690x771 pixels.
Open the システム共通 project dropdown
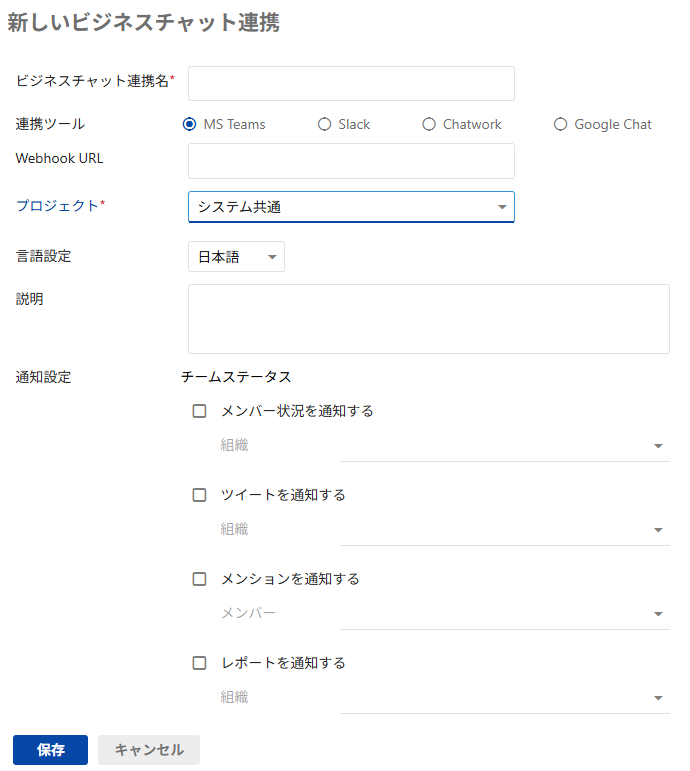351,207
